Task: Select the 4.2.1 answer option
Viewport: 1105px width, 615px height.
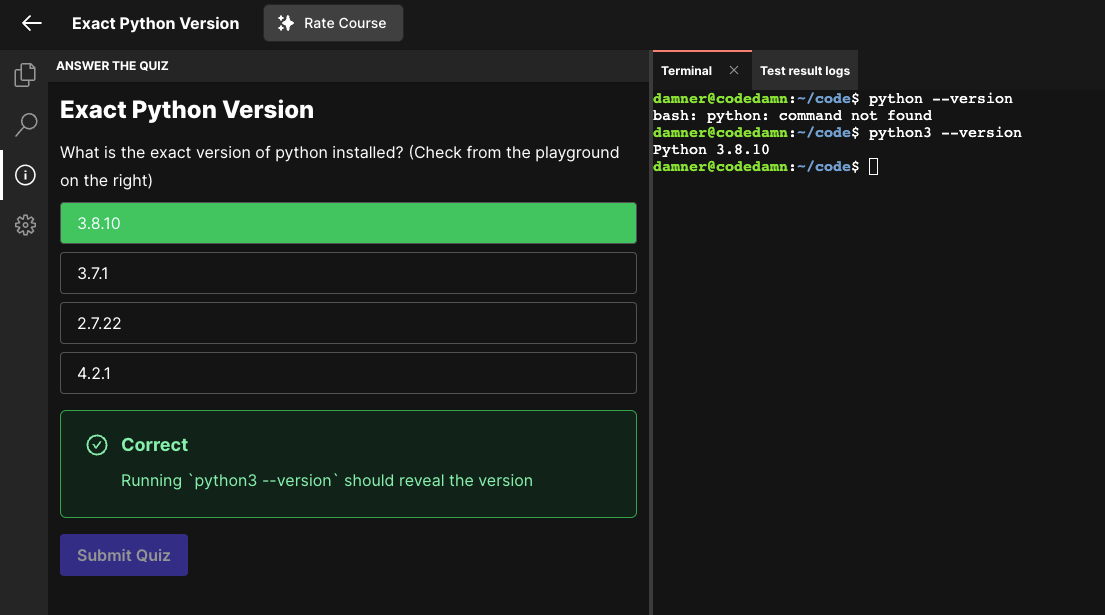Action: (348, 373)
